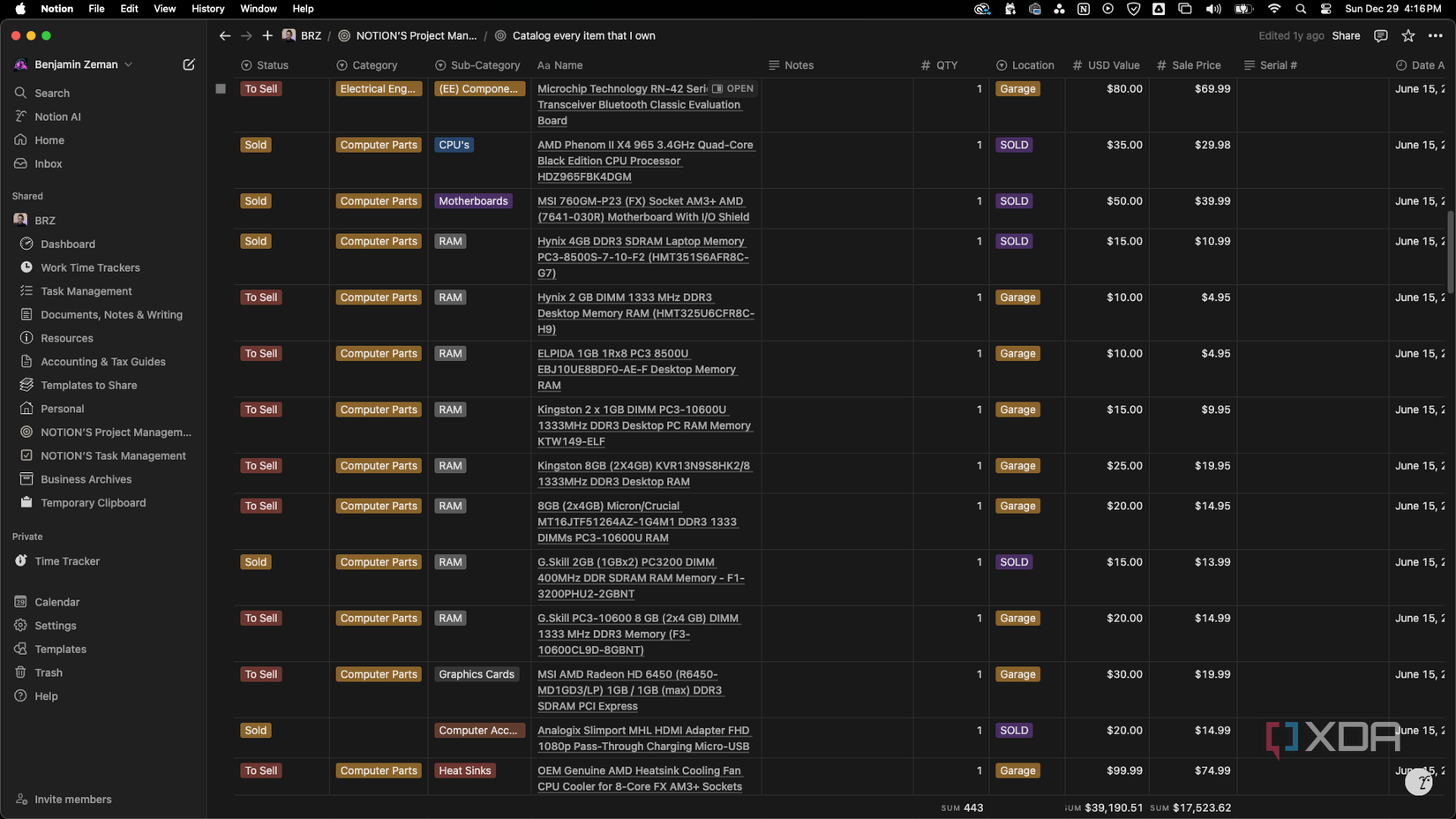This screenshot has width=1456, height=819.
Task: Open Settings from sidebar
Action: point(55,626)
